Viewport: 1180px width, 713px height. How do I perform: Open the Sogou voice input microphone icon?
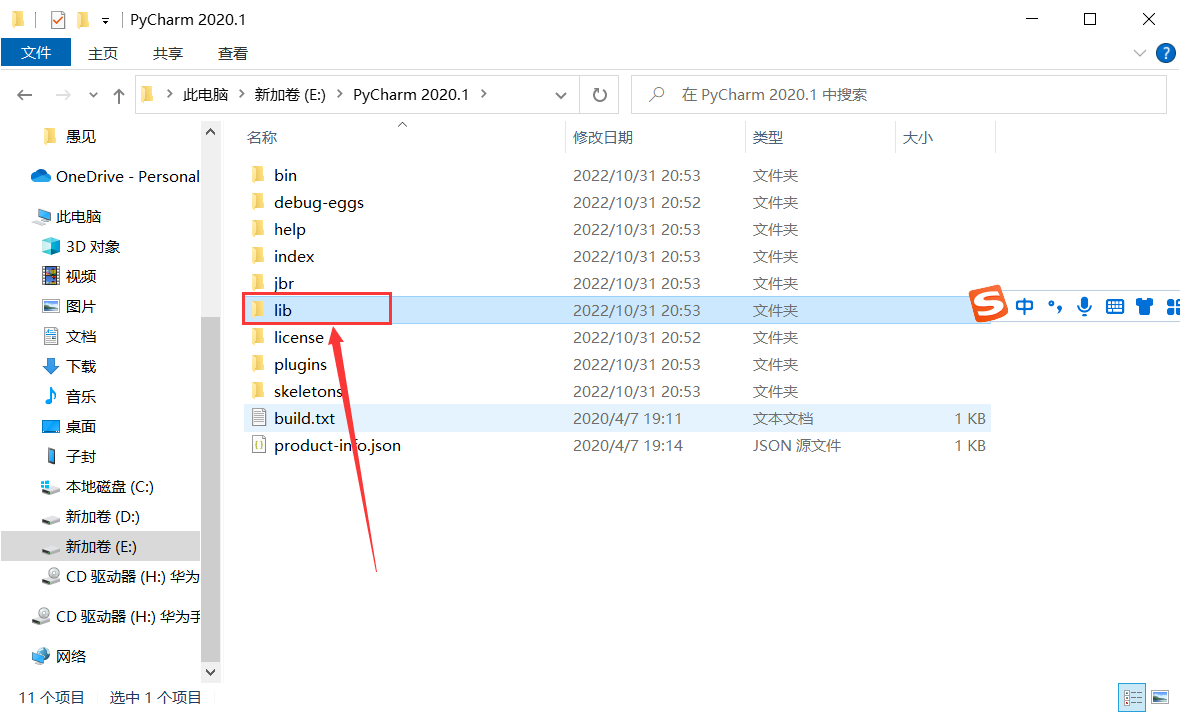(1084, 306)
